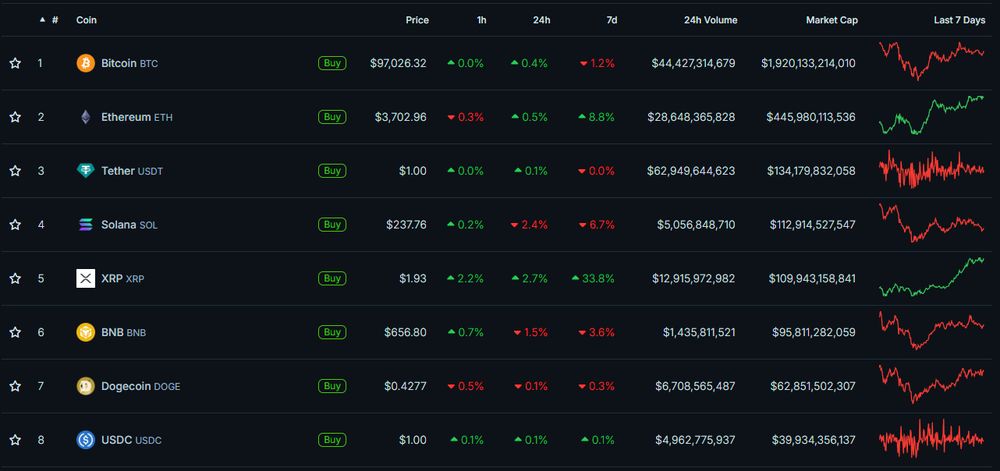Click the Solana logo icon

pyautogui.click(x=85, y=224)
